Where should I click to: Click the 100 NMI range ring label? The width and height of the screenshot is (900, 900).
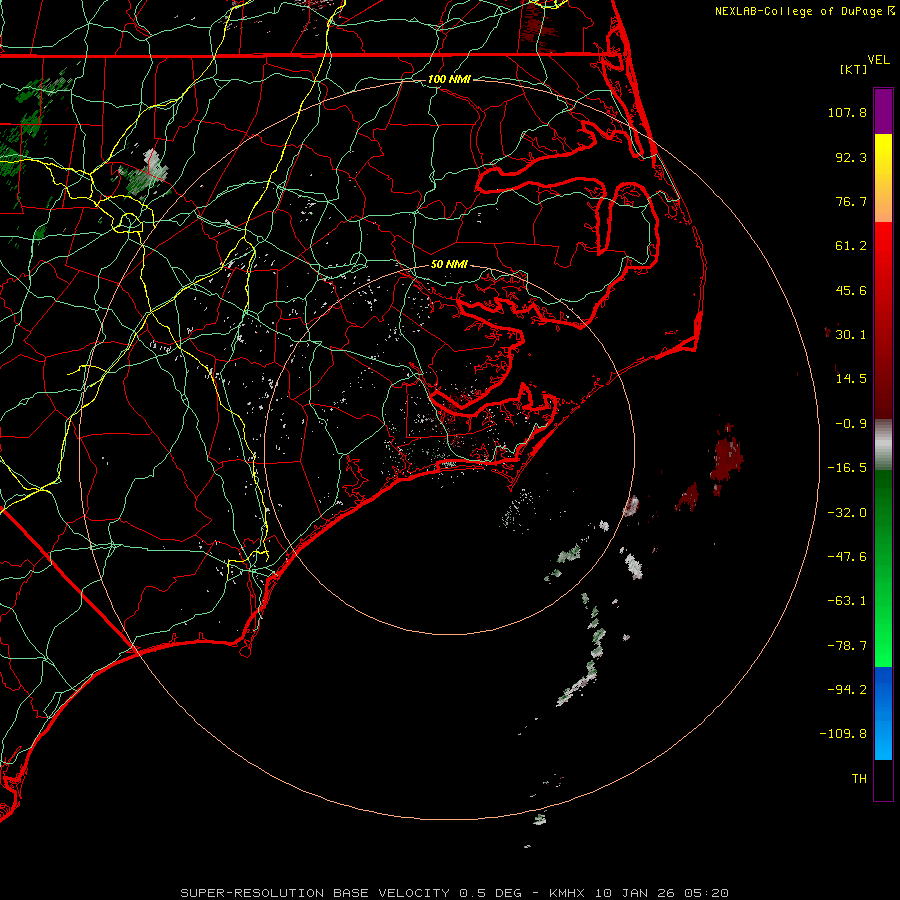point(449,79)
